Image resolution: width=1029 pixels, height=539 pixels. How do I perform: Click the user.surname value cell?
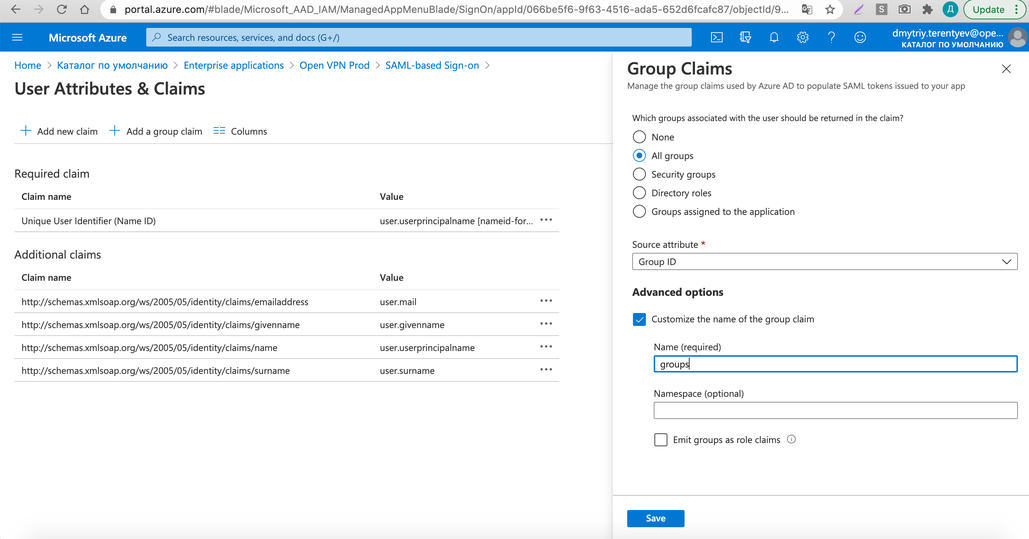click(x=407, y=371)
